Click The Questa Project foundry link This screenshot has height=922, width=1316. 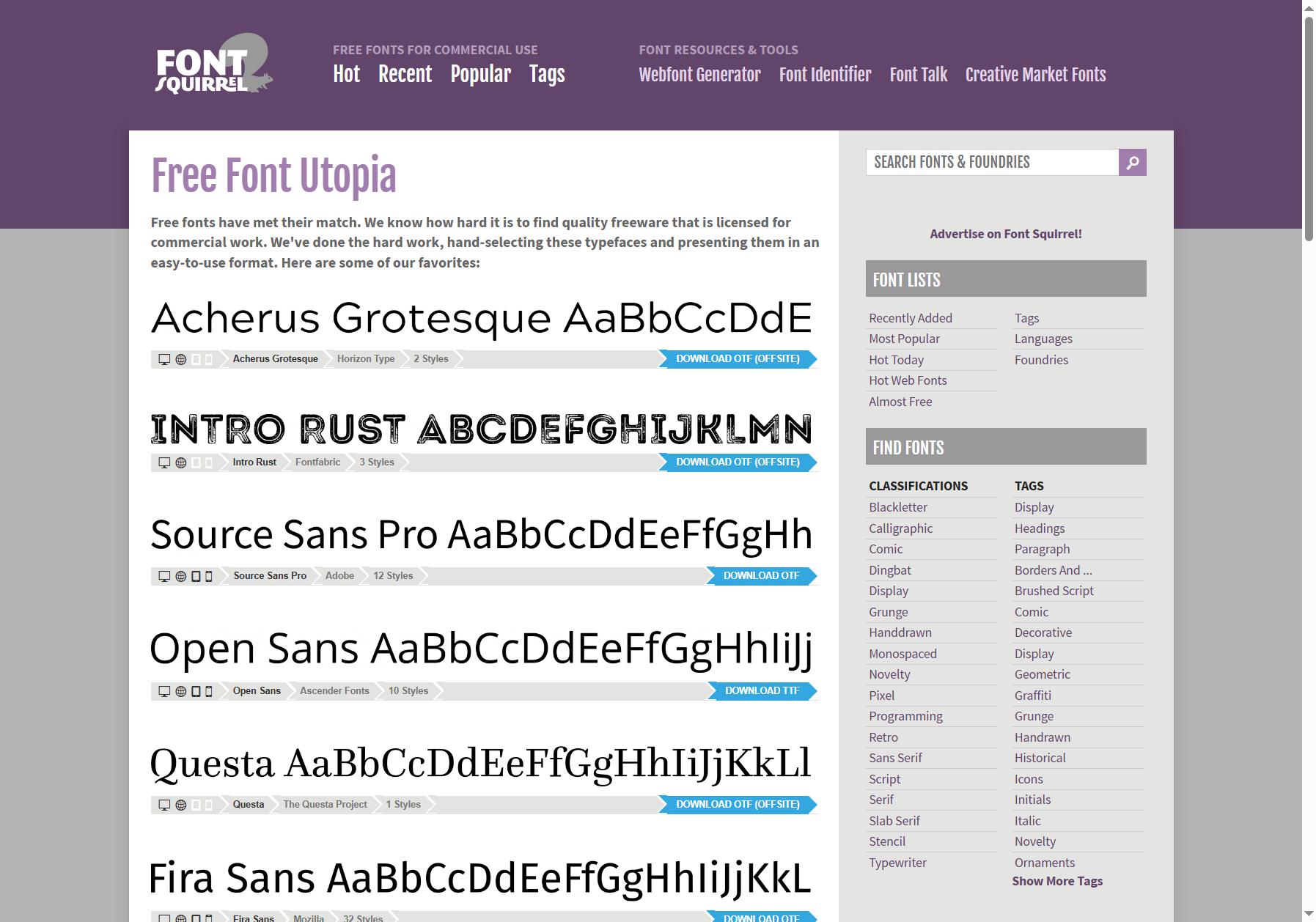(325, 805)
